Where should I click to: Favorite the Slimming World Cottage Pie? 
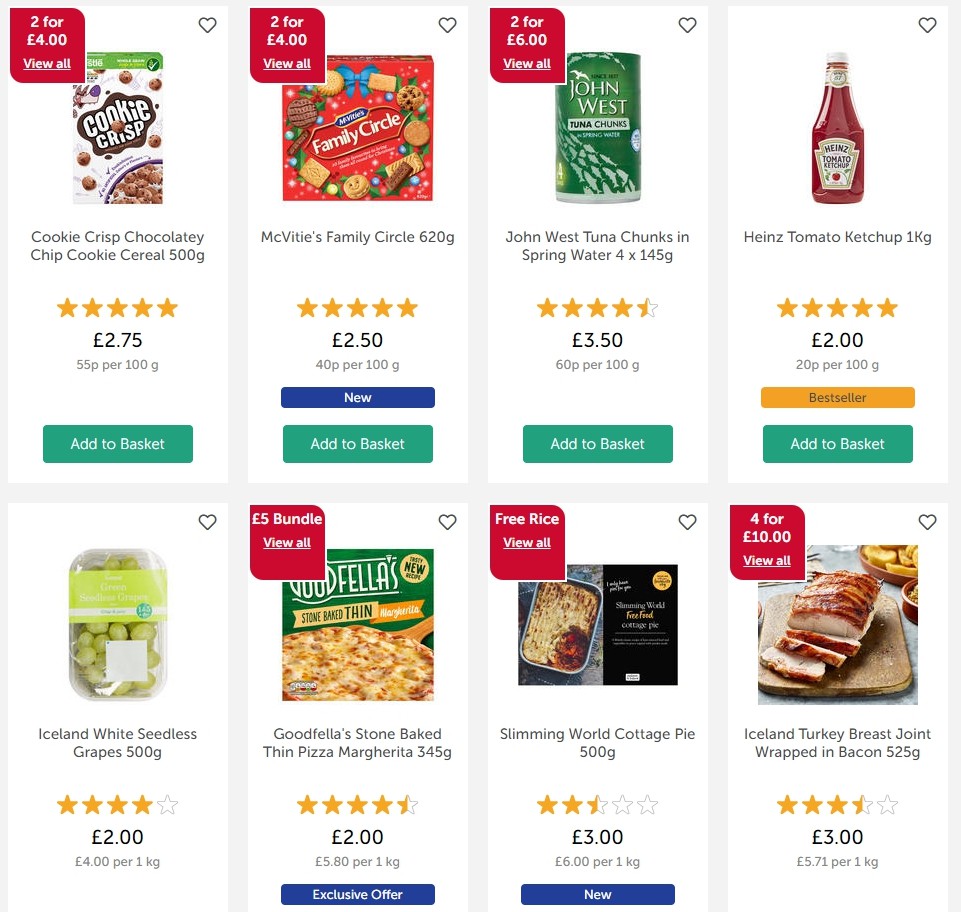point(687,522)
